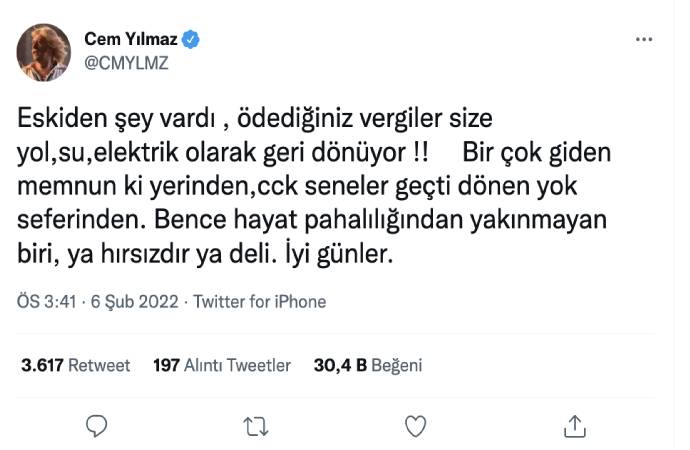Screen dimensions: 690x450
Task: Click the blue verified badge
Action: tap(193, 39)
